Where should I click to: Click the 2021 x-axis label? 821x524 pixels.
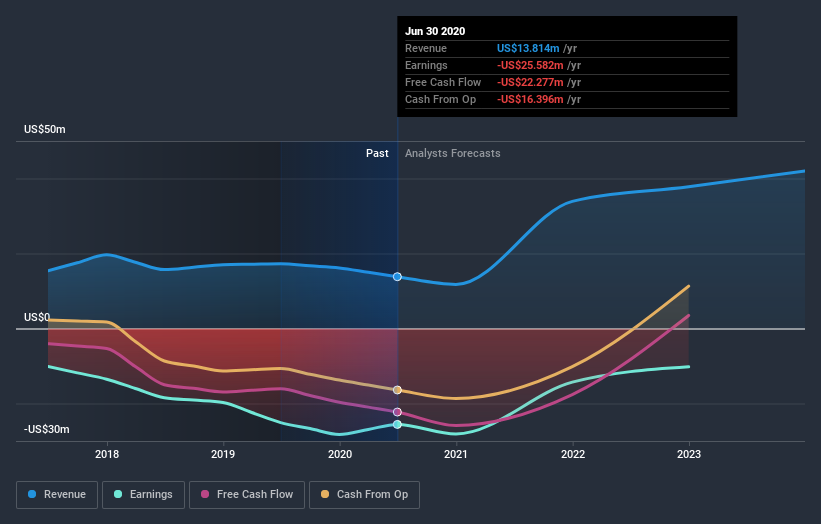coord(456,454)
